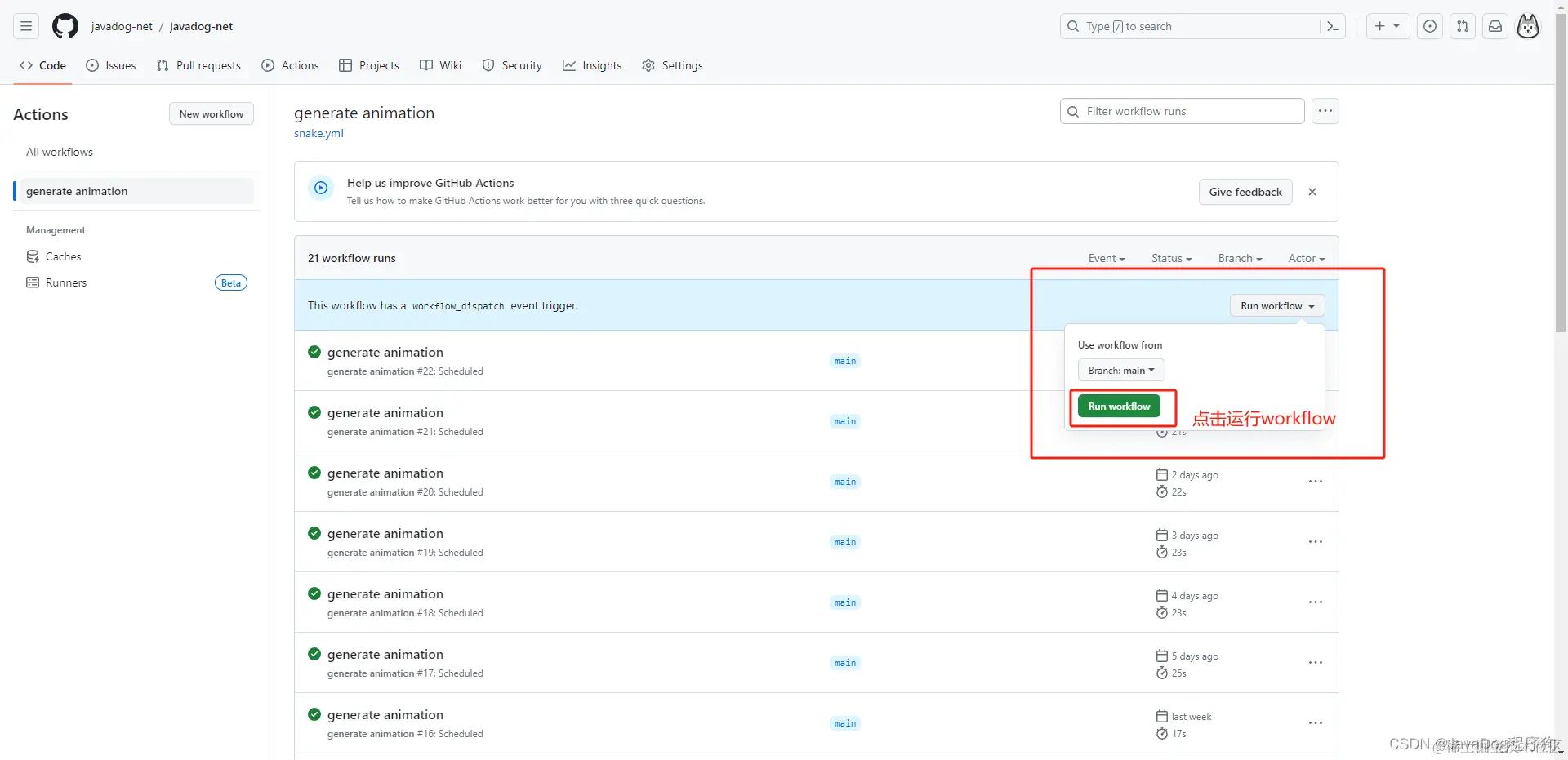Click the Give feedback button
The height and width of the screenshot is (760, 1568).
coord(1245,192)
